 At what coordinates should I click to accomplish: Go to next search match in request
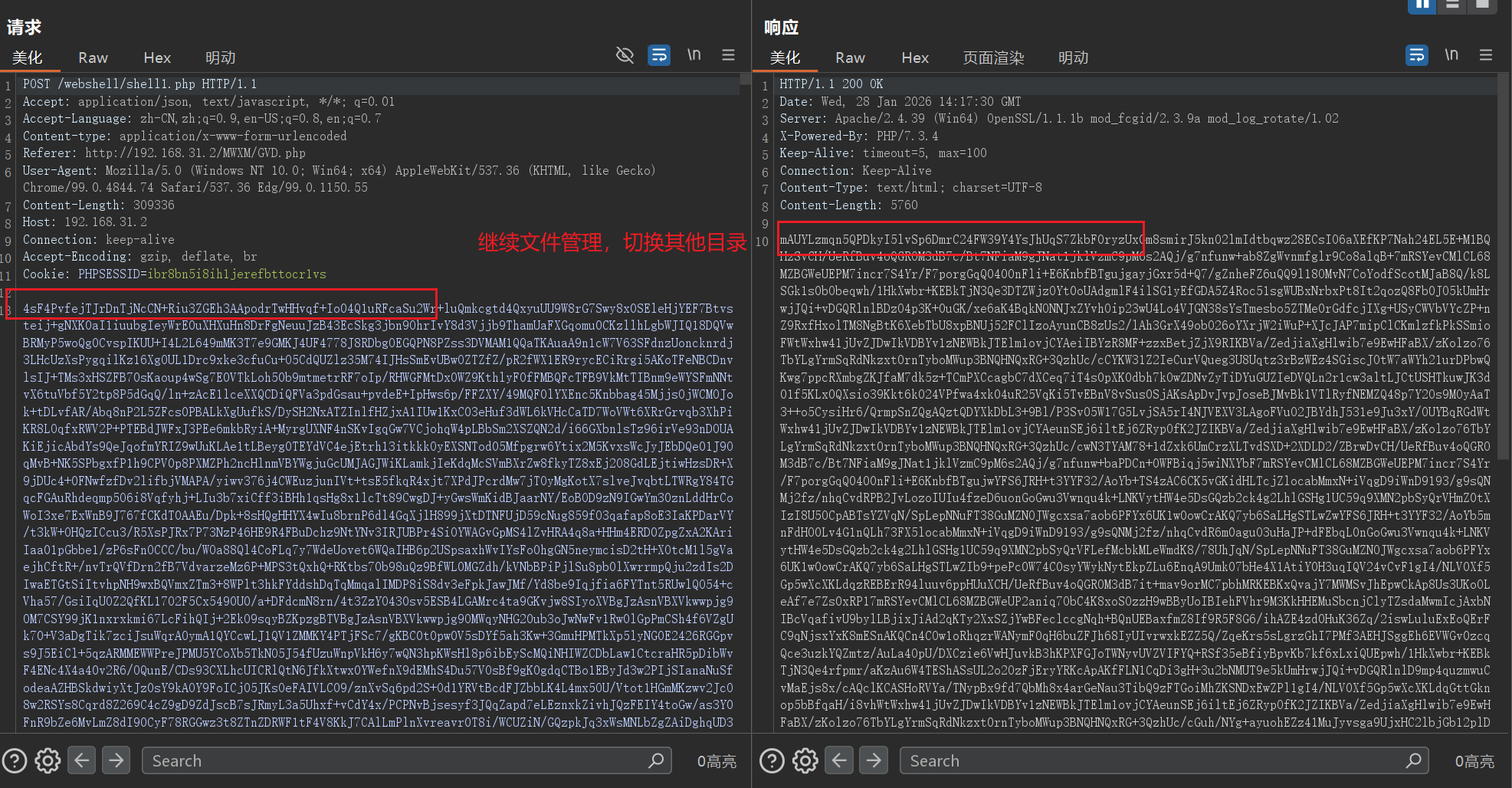click(116, 760)
